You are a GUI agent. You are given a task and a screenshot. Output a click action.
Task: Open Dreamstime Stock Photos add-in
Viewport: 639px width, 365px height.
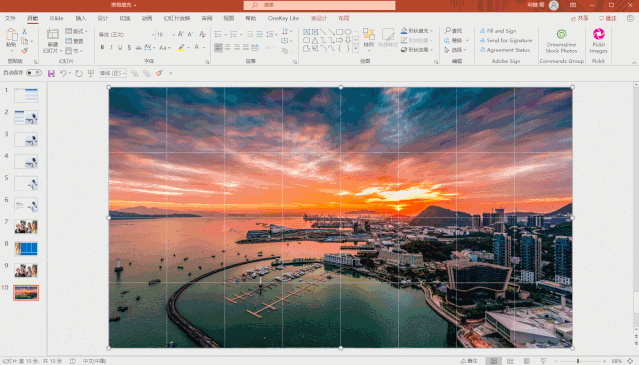[x=561, y=41]
